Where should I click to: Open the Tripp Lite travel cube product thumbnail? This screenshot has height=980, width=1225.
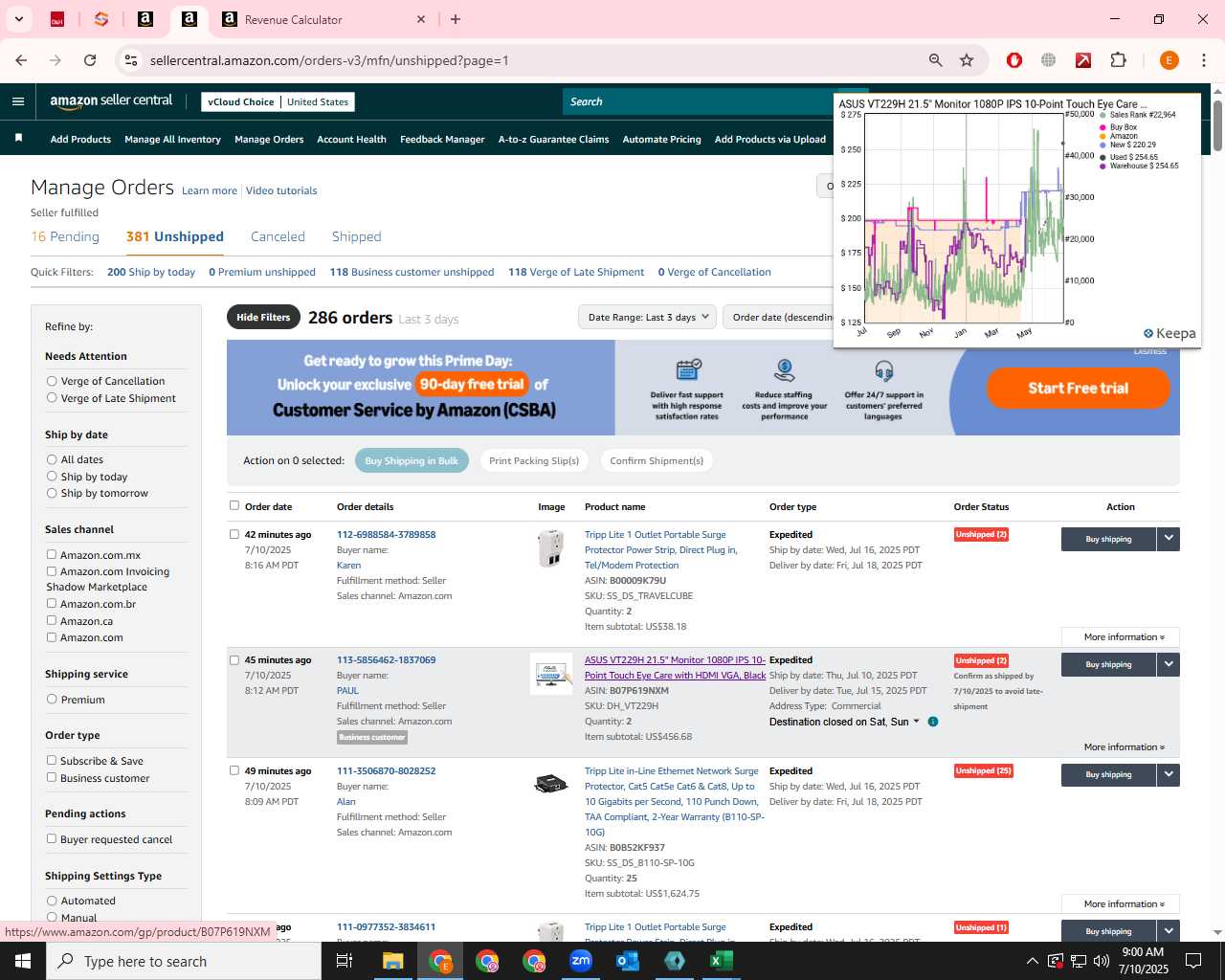[x=551, y=548]
